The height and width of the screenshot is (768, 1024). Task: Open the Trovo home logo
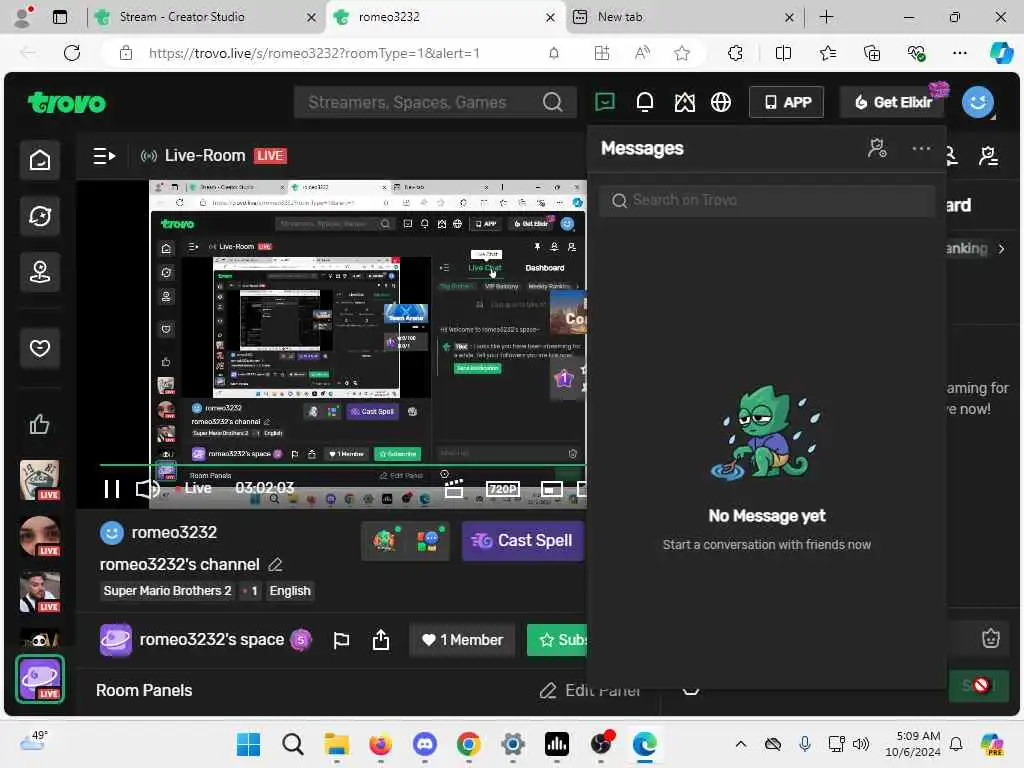click(x=67, y=103)
